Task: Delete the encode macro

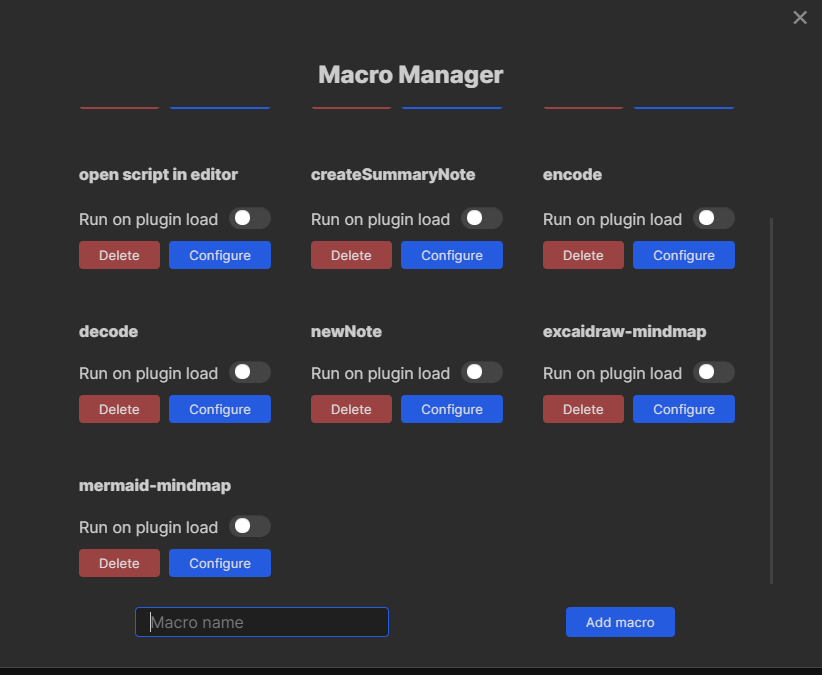Action: (583, 255)
